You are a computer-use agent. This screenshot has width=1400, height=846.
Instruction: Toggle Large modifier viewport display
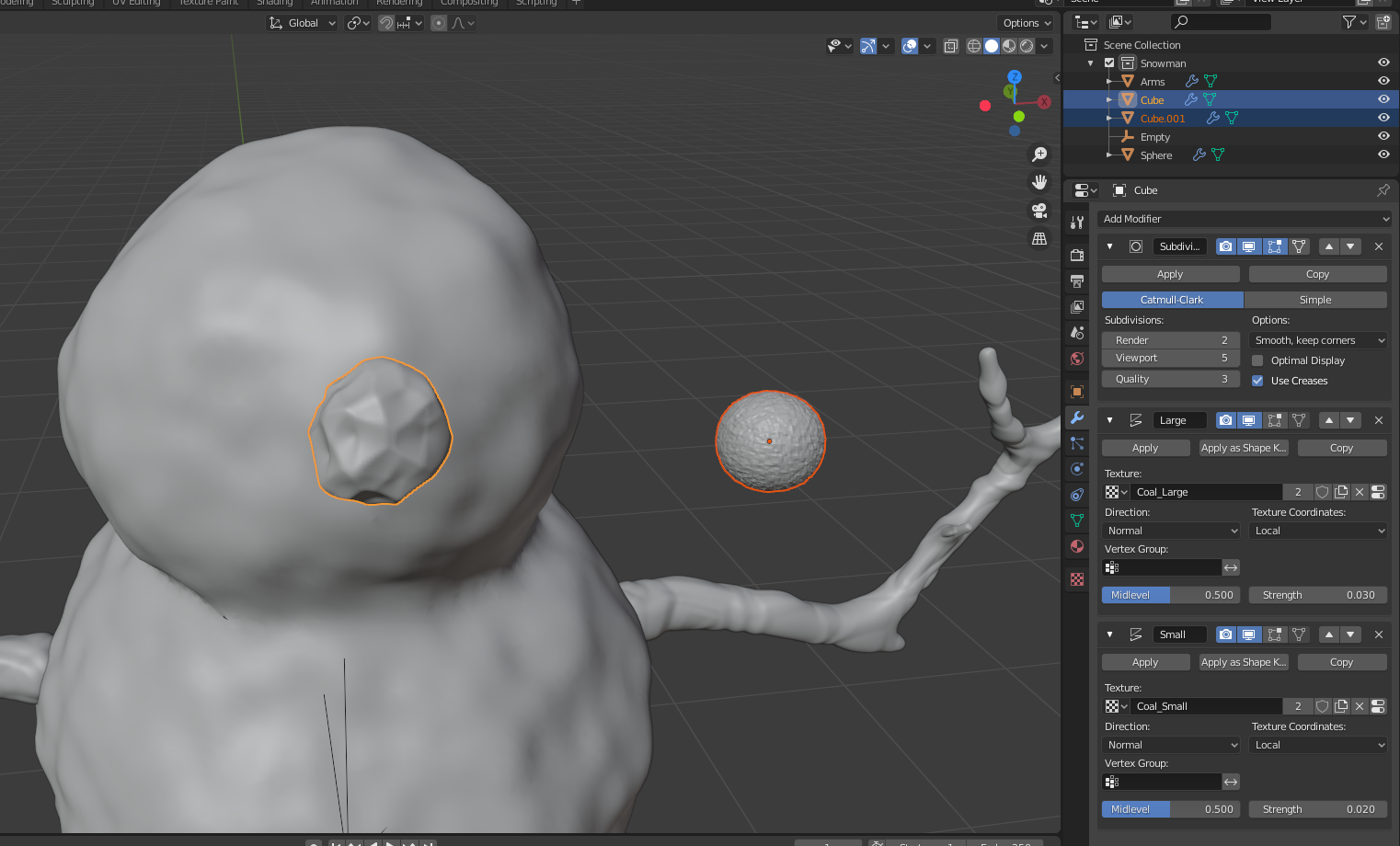(x=1249, y=420)
